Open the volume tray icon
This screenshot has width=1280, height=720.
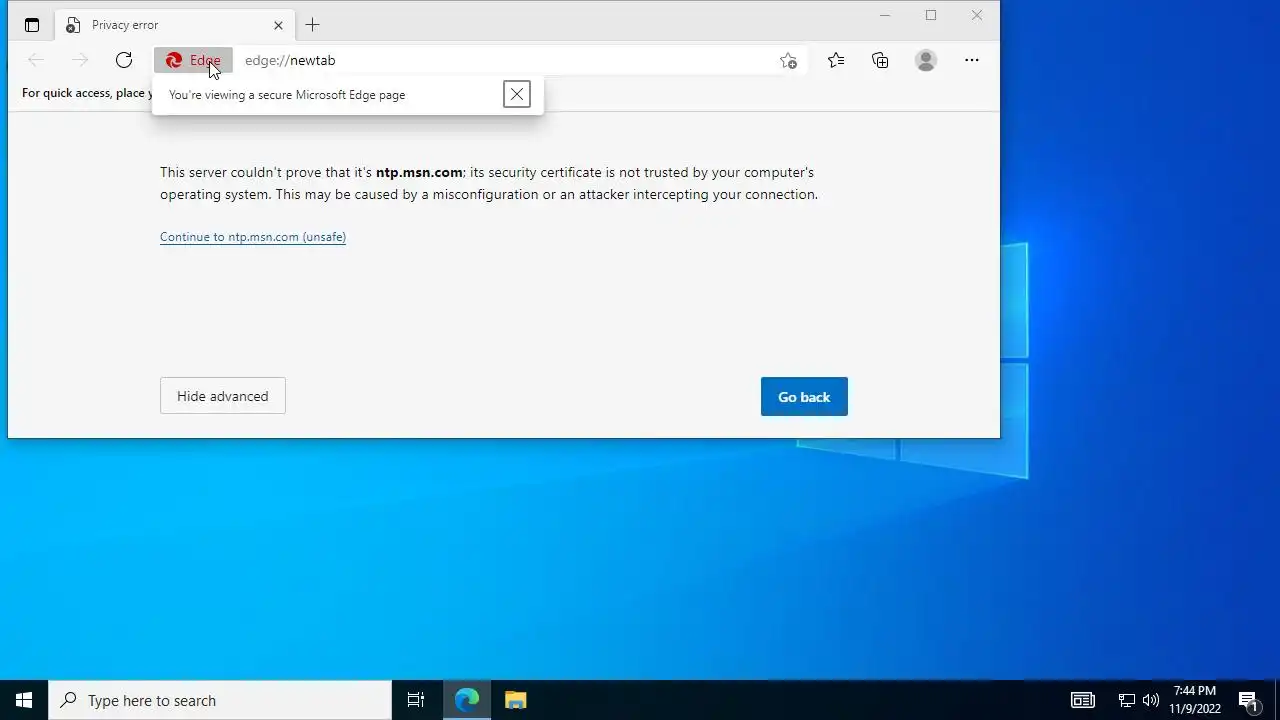(x=1151, y=700)
